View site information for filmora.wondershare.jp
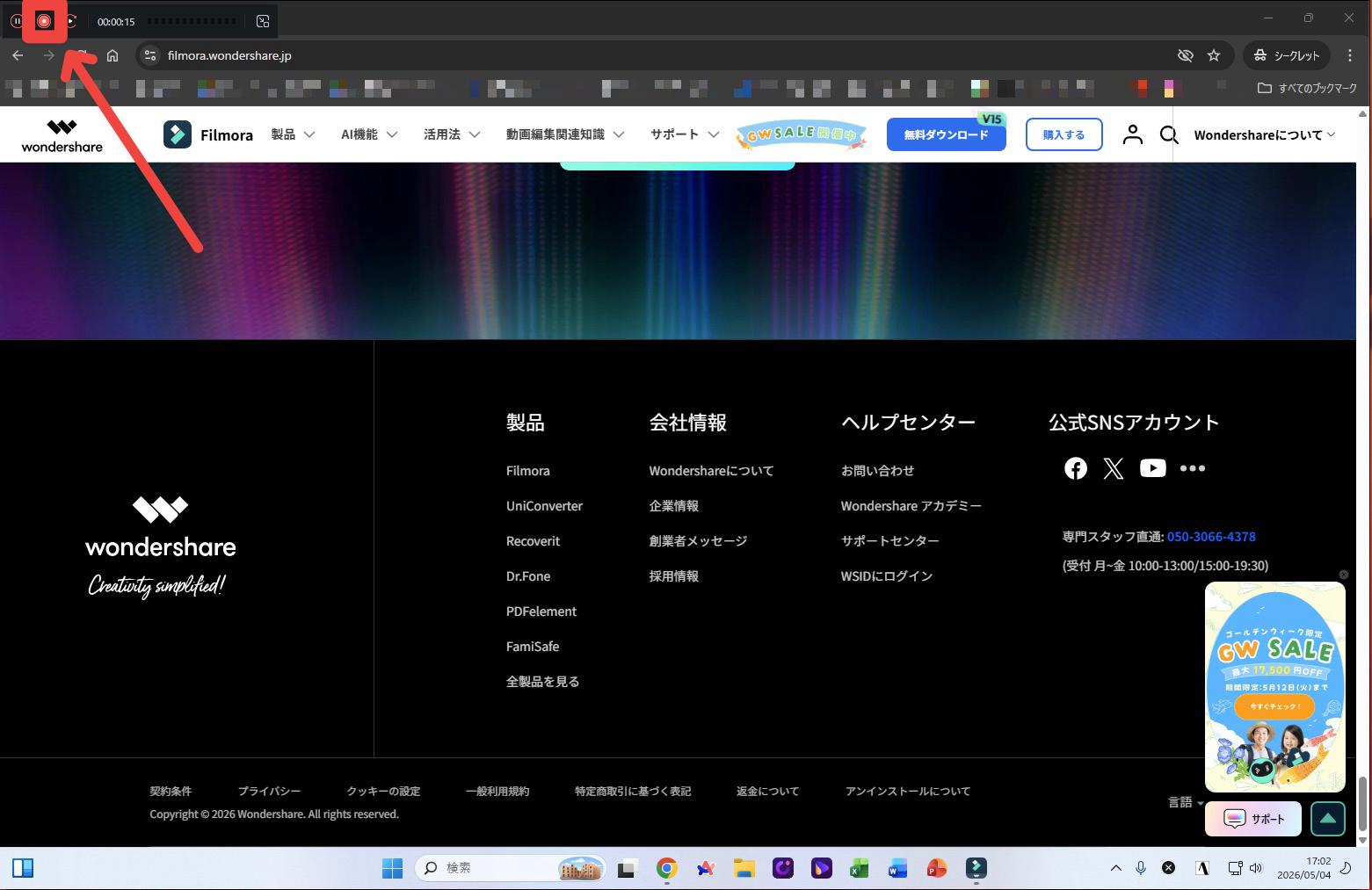This screenshot has width=1372, height=890. click(150, 55)
